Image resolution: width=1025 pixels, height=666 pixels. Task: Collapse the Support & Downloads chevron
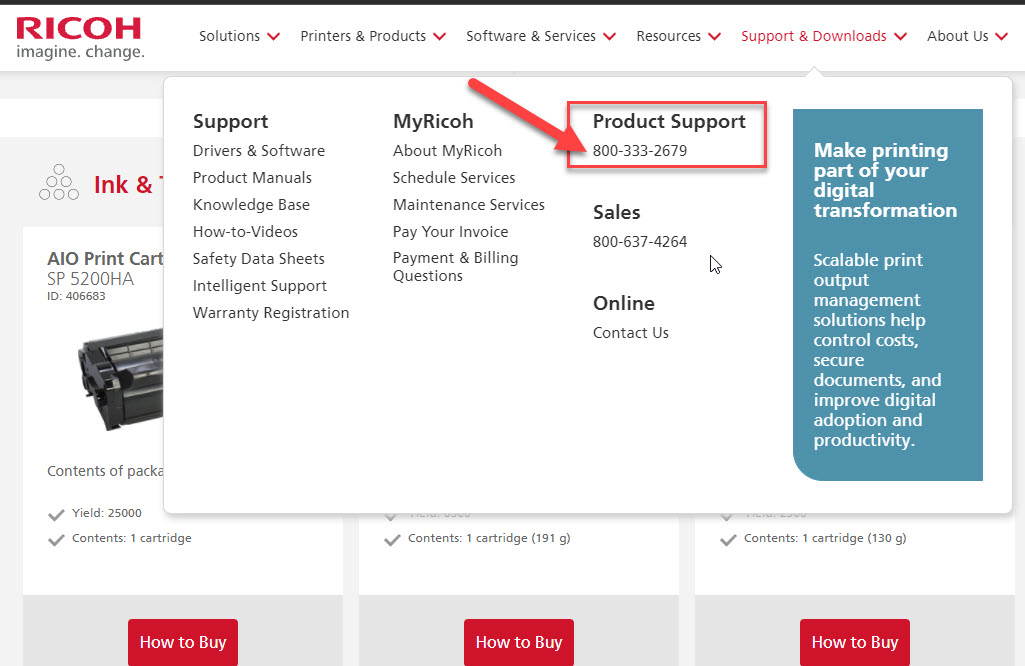(x=901, y=37)
